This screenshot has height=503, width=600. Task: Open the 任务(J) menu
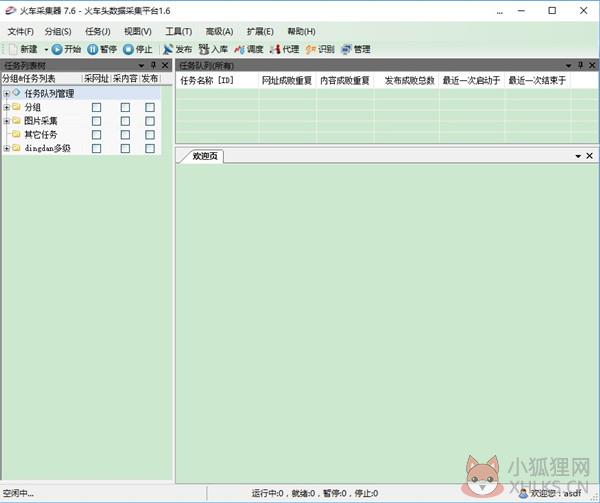click(x=98, y=31)
